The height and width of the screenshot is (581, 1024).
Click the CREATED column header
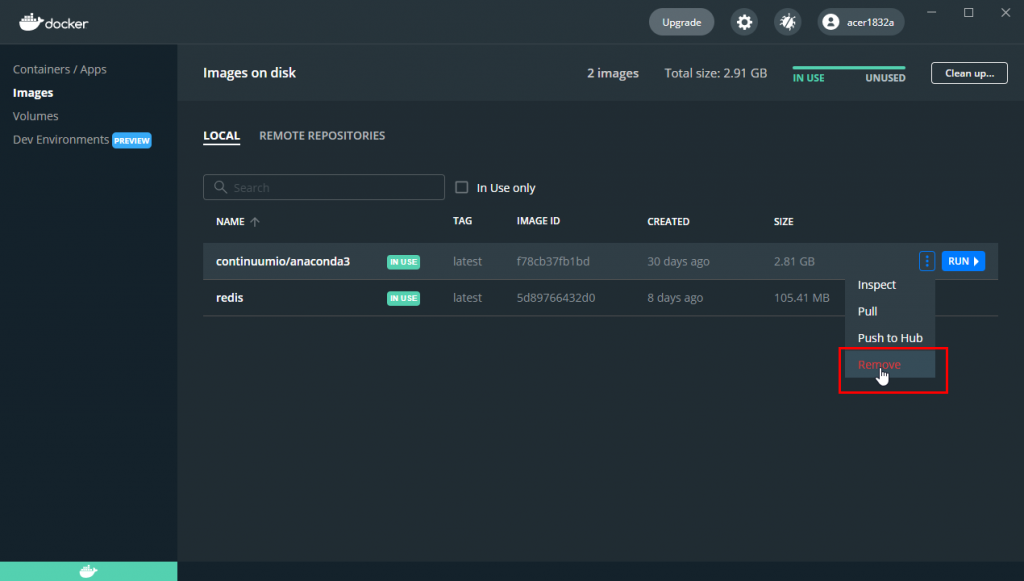pyautogui.click(x=668, y=222)
